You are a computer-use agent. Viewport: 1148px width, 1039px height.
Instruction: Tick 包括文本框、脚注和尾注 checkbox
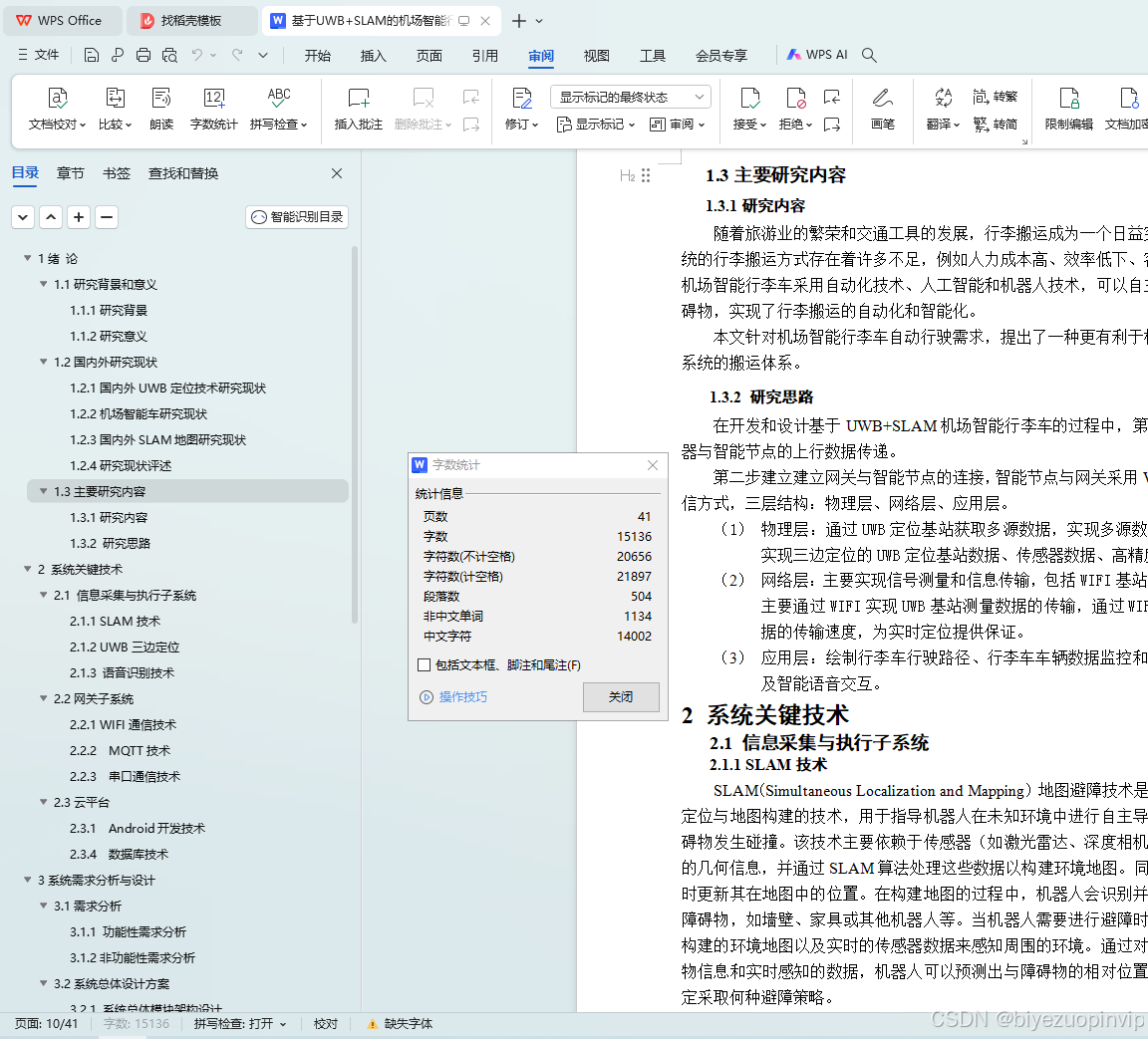[424, 665]
